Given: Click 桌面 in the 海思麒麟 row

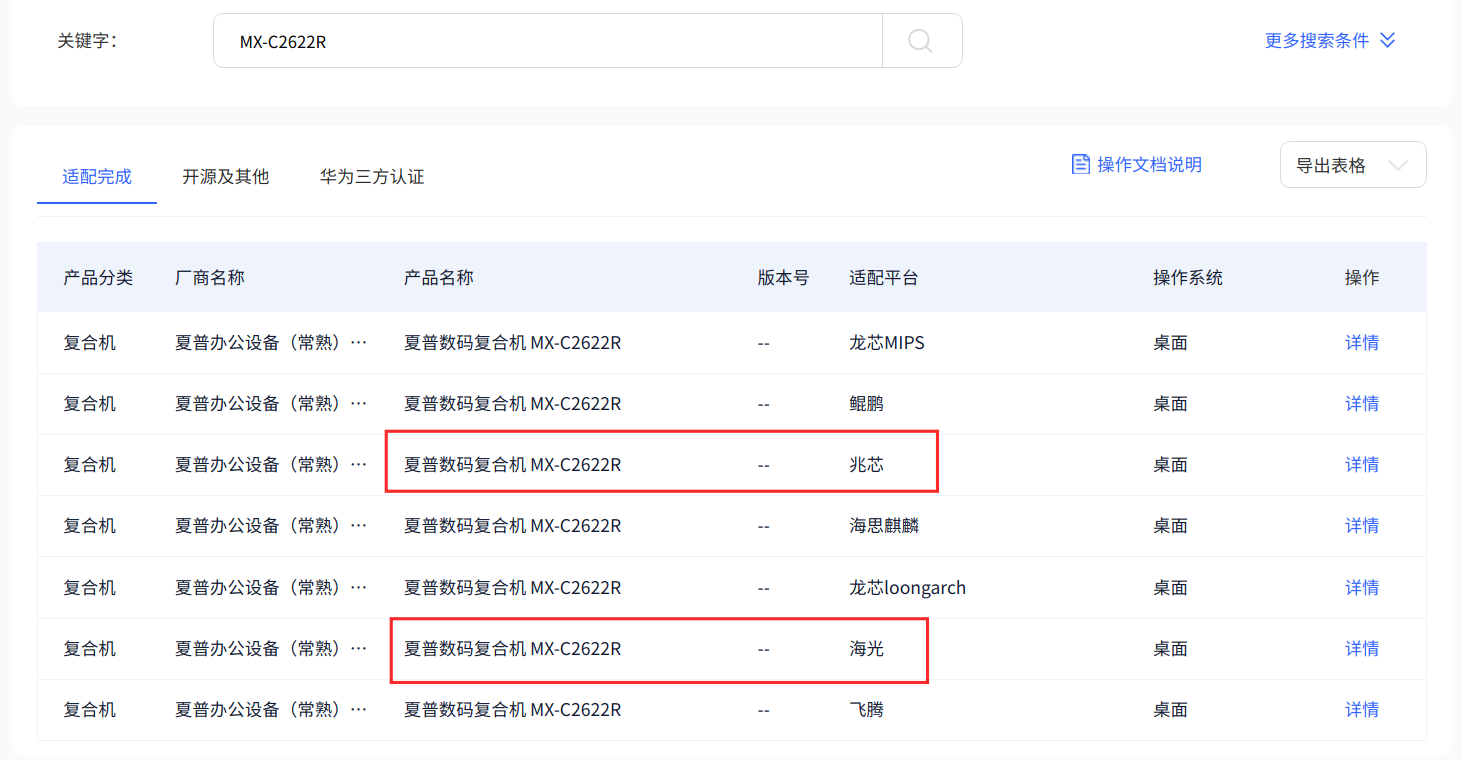Looking at the screenshot, I should pos(1170,526).
